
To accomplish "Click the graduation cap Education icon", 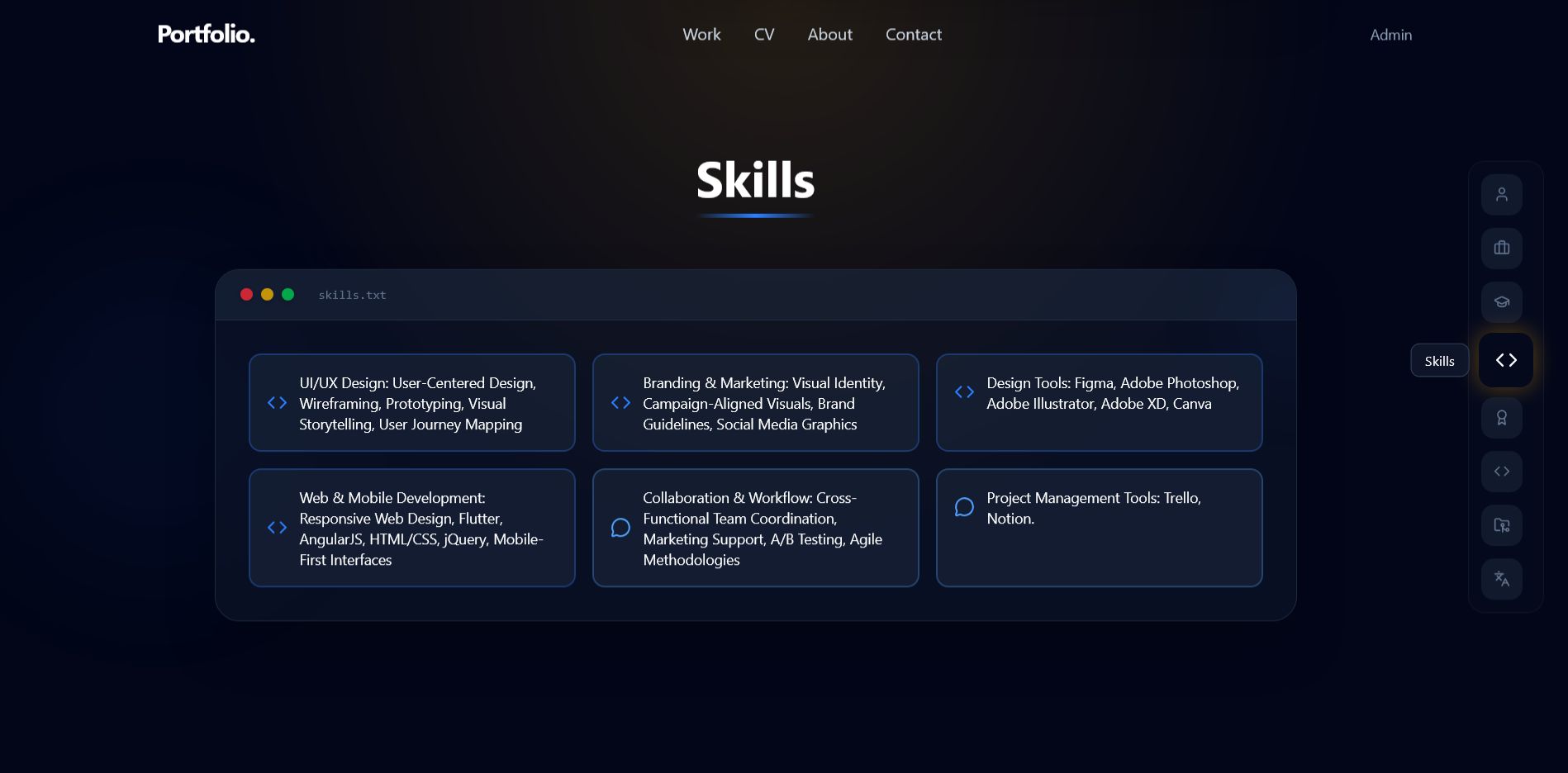I will (1502, 302).
